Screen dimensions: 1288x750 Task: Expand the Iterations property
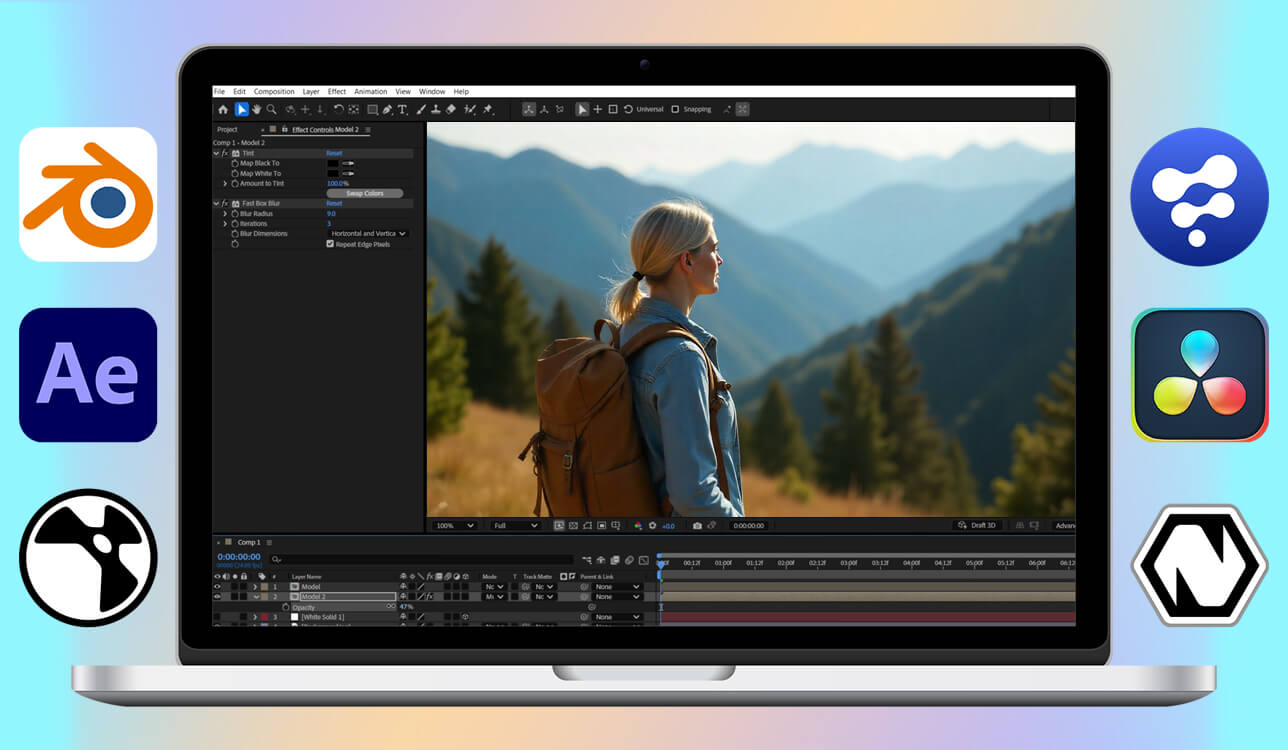[x=225, y=223]
